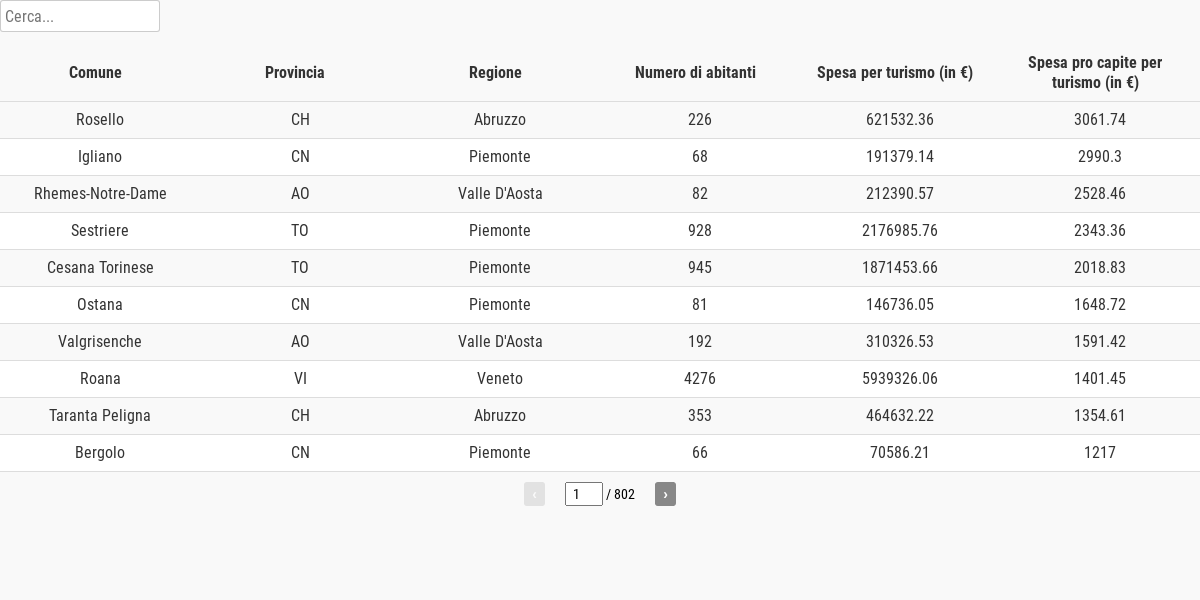This screenshot has height=600, width=1200.
Task: Click the Ostana comune cell
Action: coord(100,305)
